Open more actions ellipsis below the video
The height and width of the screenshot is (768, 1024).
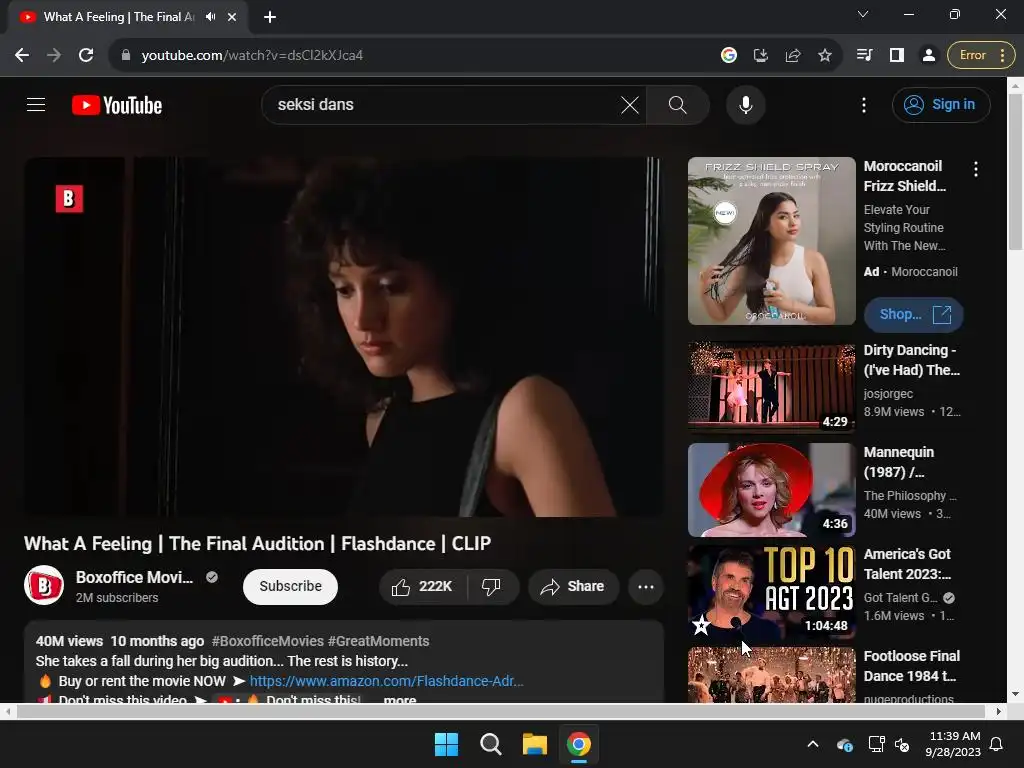646,586
